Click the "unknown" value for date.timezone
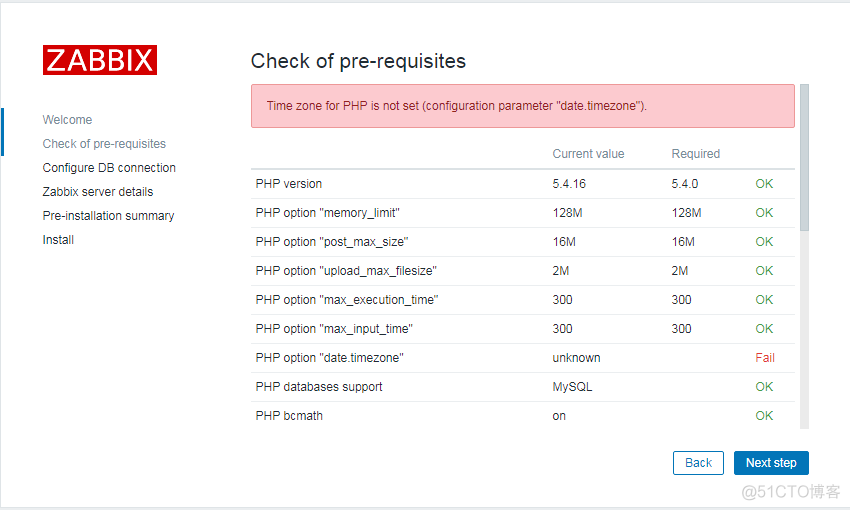 [x=576, y=358]
